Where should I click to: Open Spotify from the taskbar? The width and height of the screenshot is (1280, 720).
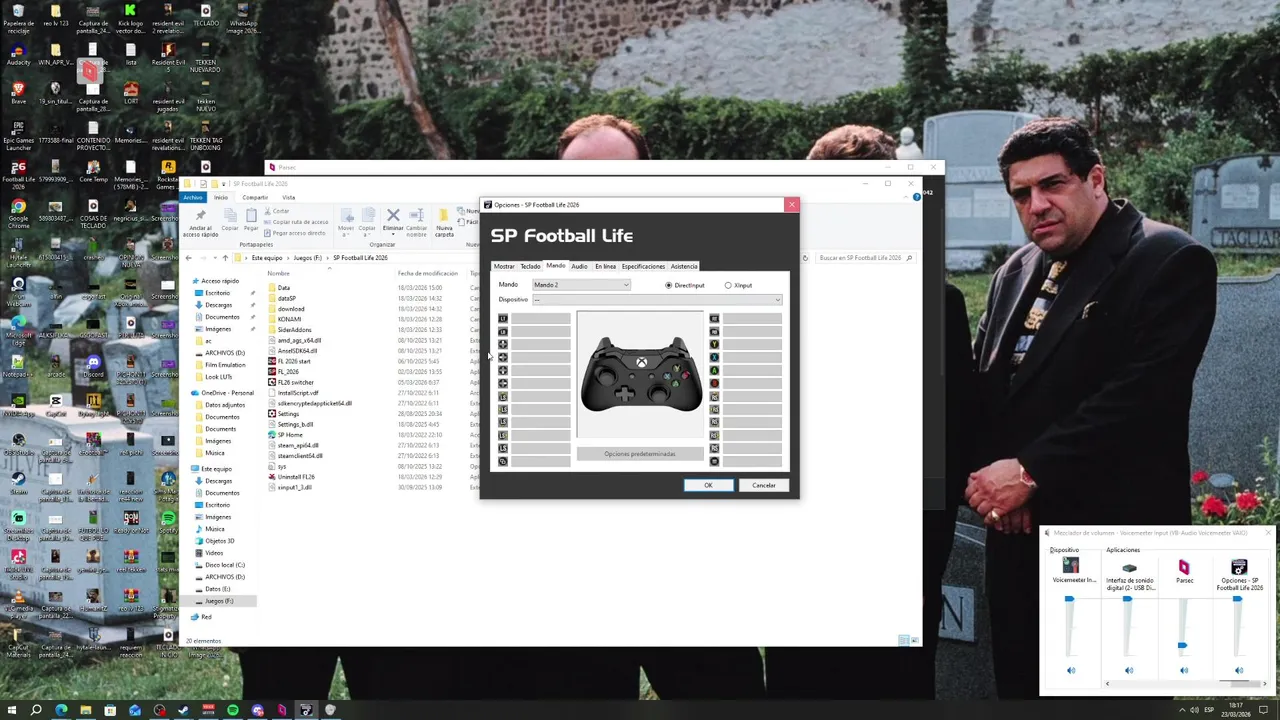(233, 710)
